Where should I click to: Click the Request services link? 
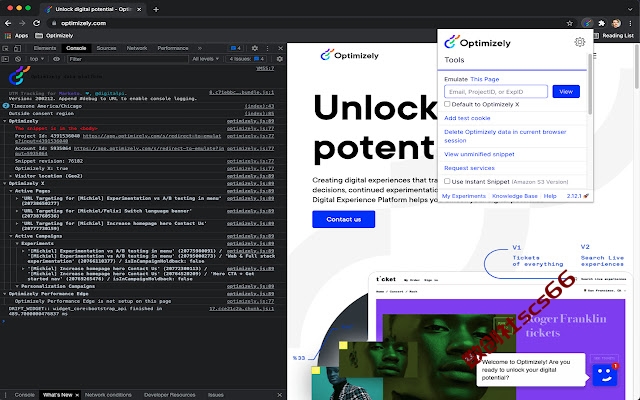(x=469, y=168)
